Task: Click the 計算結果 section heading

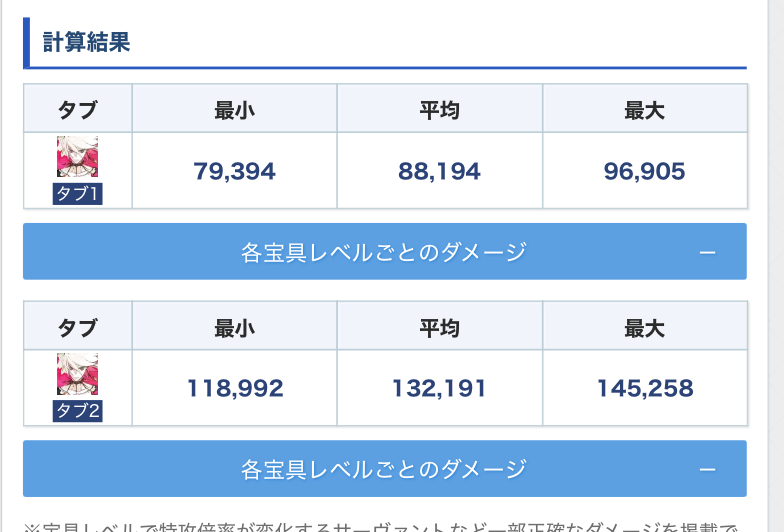Action: [87, 43]
